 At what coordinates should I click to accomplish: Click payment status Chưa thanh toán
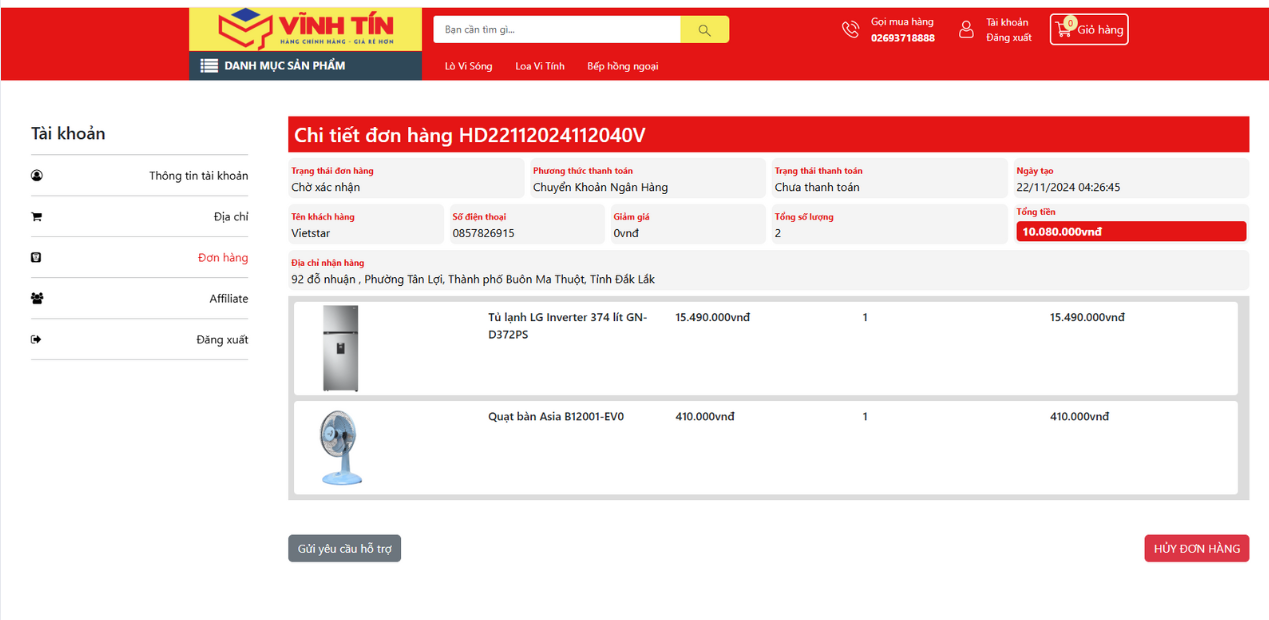click(817, 187)
